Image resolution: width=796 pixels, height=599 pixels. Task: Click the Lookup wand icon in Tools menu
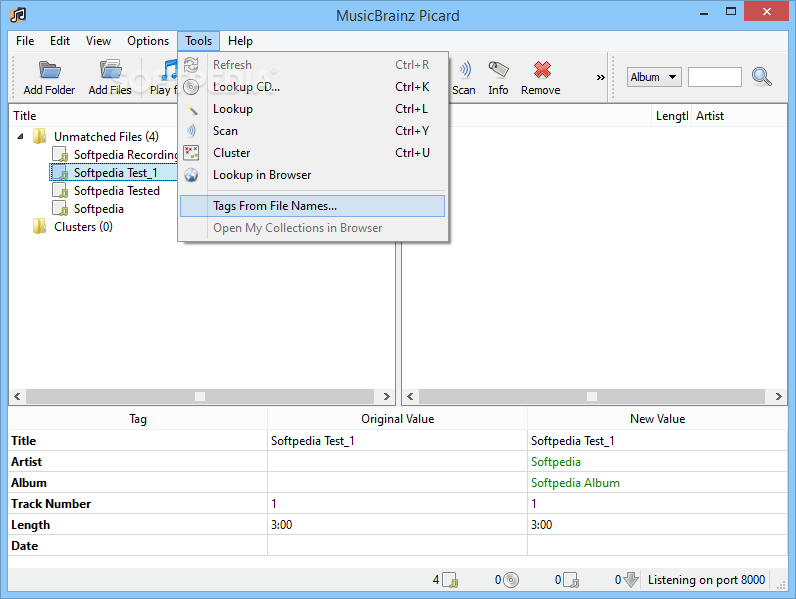[x=191, y=109]
